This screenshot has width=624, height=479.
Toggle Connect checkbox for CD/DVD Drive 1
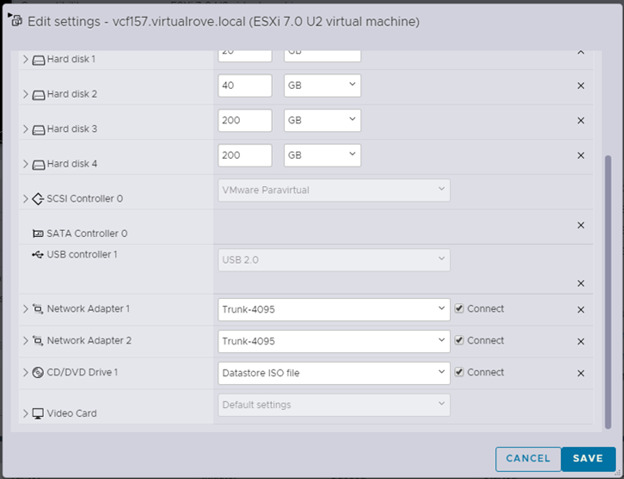pyautogui.click(x=459, y=372)
